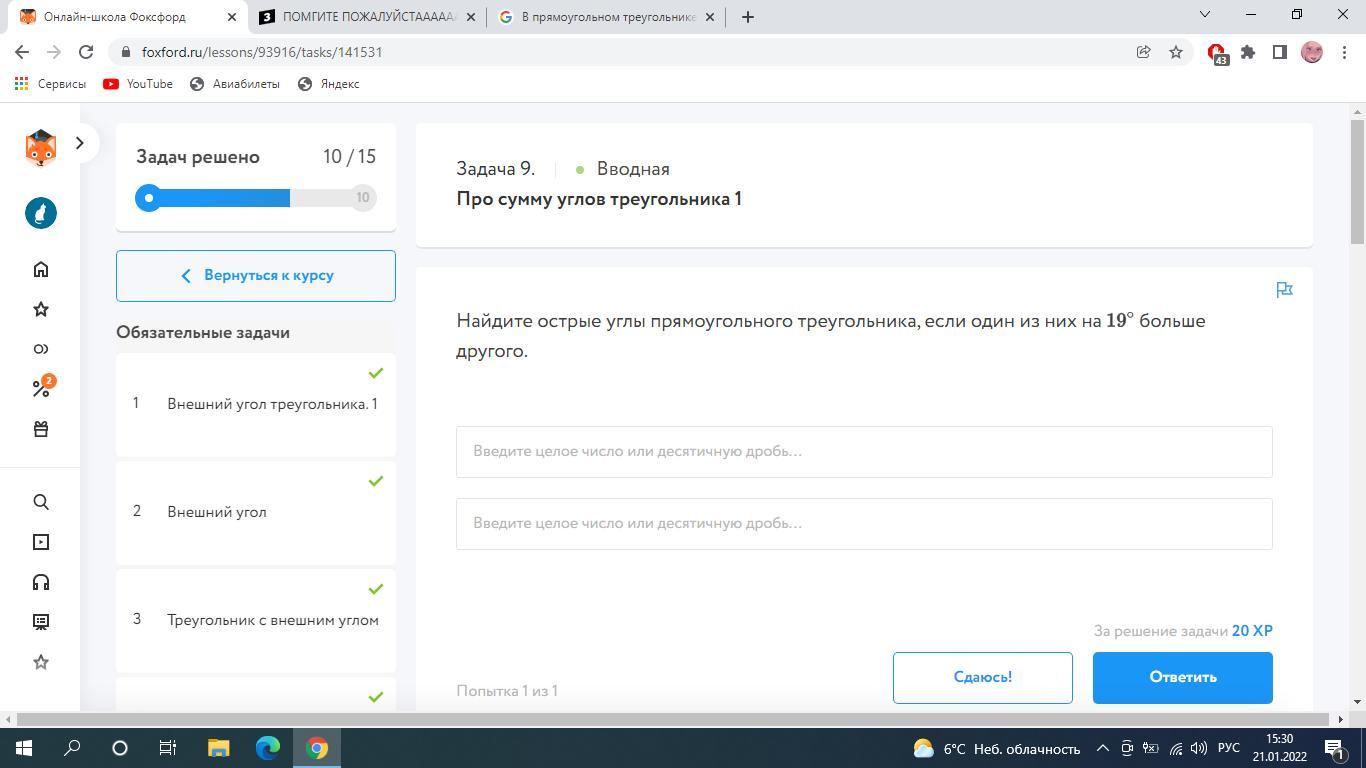Click the task progress slider handle
The height and width of the screenshot is (768, 1366).
point(149,198)
